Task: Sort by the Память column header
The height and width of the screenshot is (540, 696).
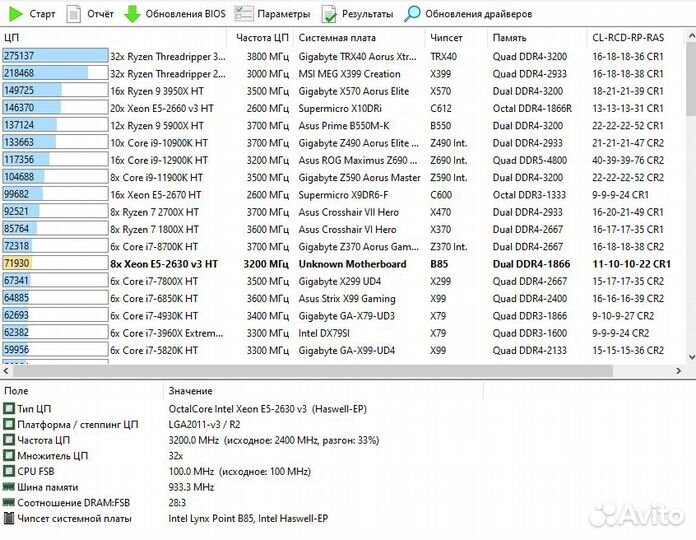Action: (x=537, y=38)
